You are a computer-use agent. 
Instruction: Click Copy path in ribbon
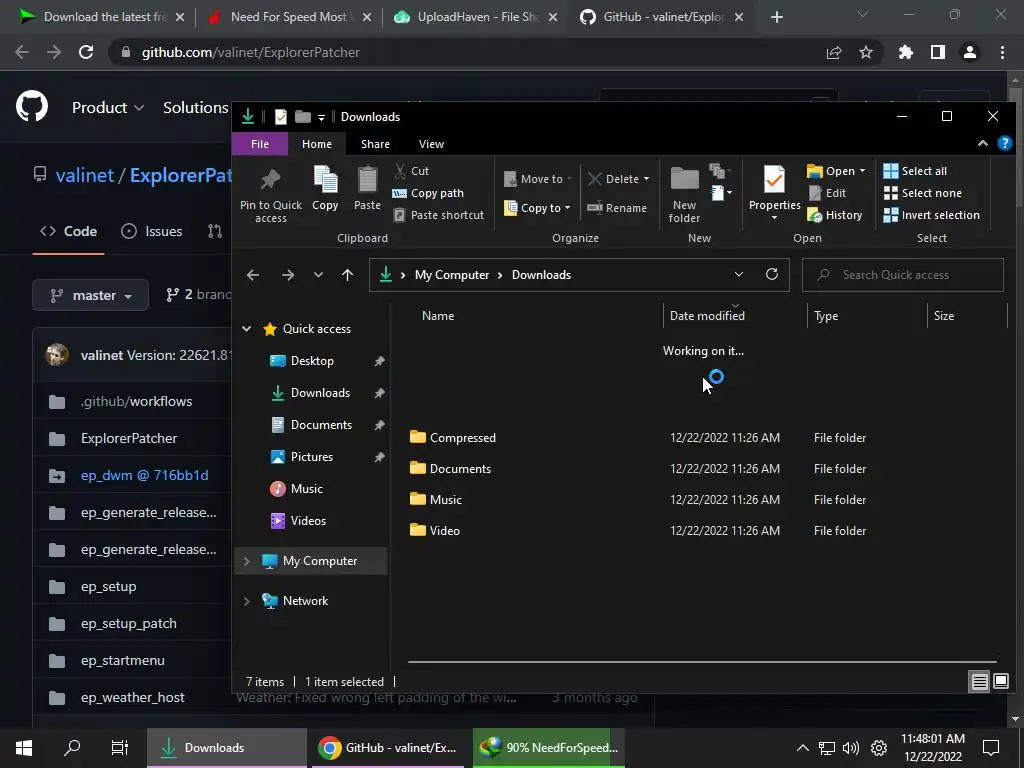pyautogui.click(x=428, y=193)
